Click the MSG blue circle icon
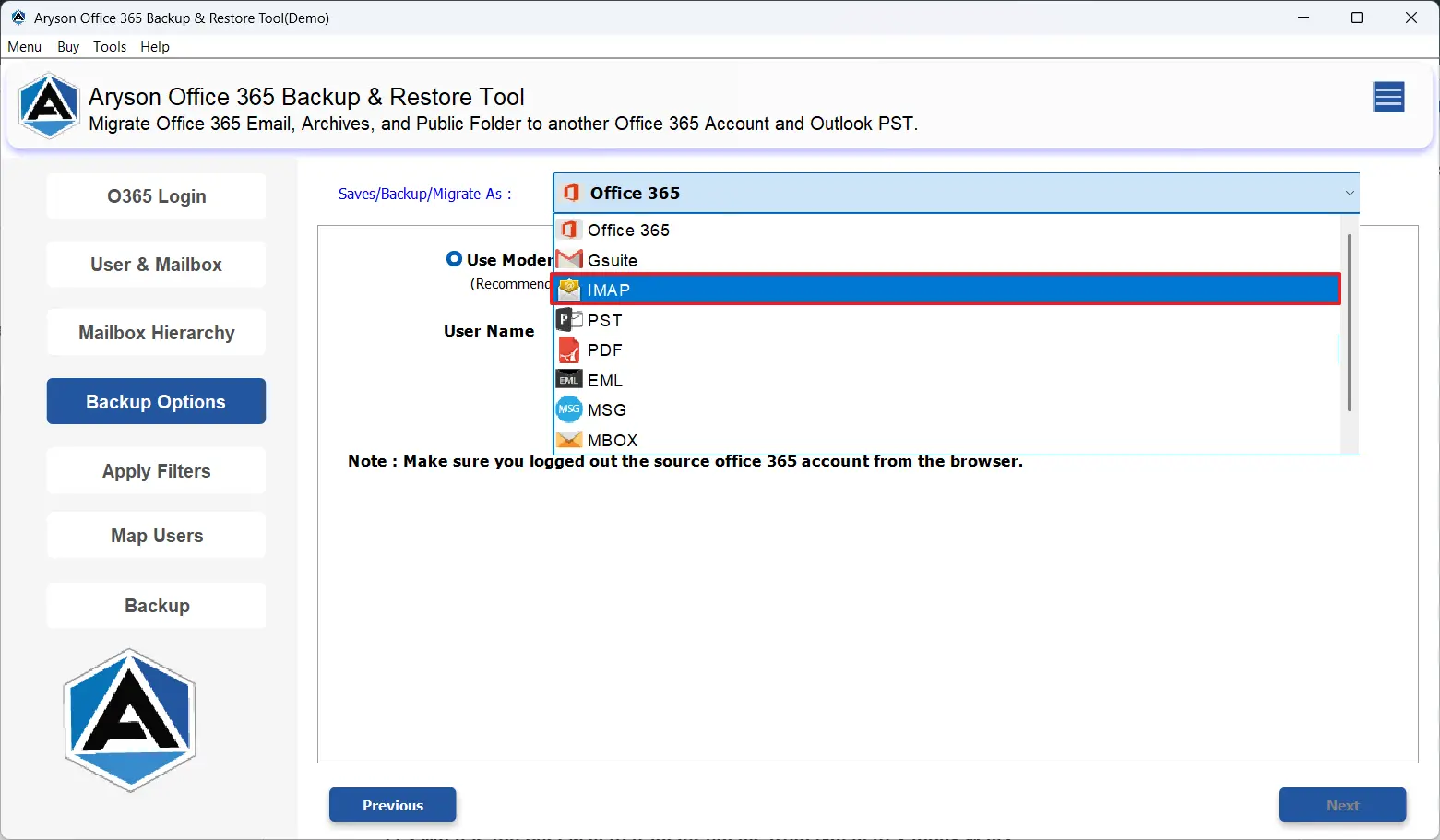 (569, 409)
